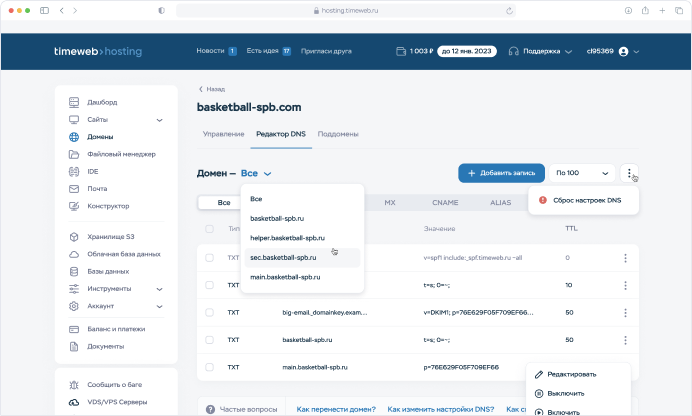Check the box for main.basketball-spb.ru row
Viewport: 692px width, 416px height.
(x=210, y=367)
